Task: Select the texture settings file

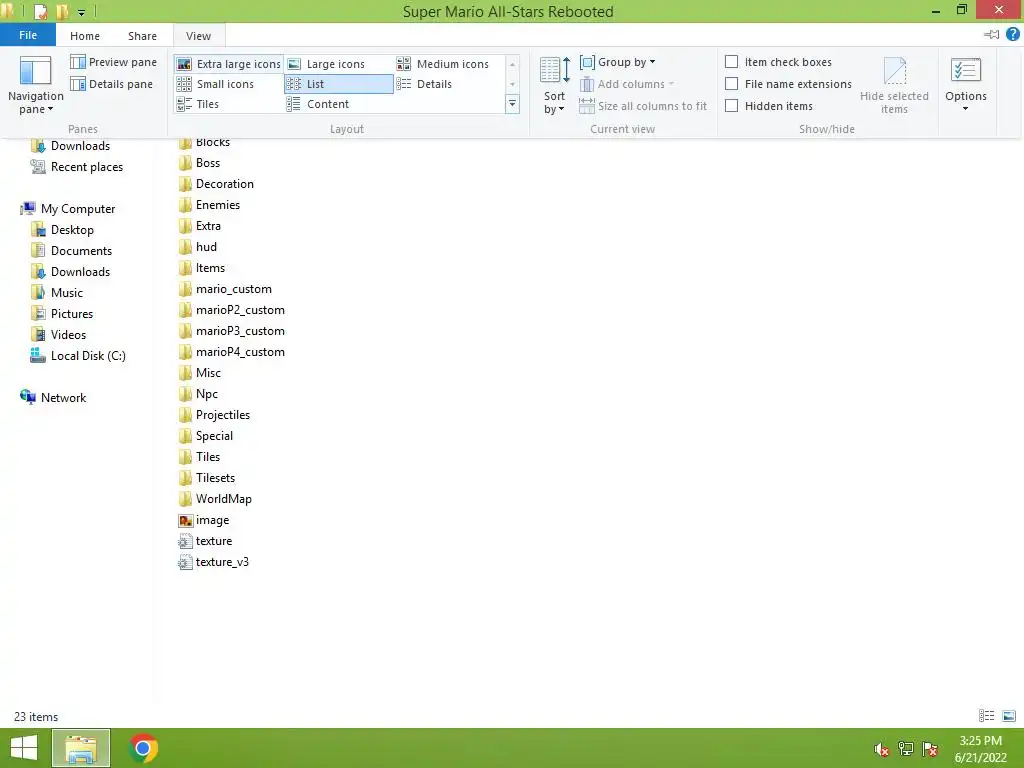Action: (205, 541)
